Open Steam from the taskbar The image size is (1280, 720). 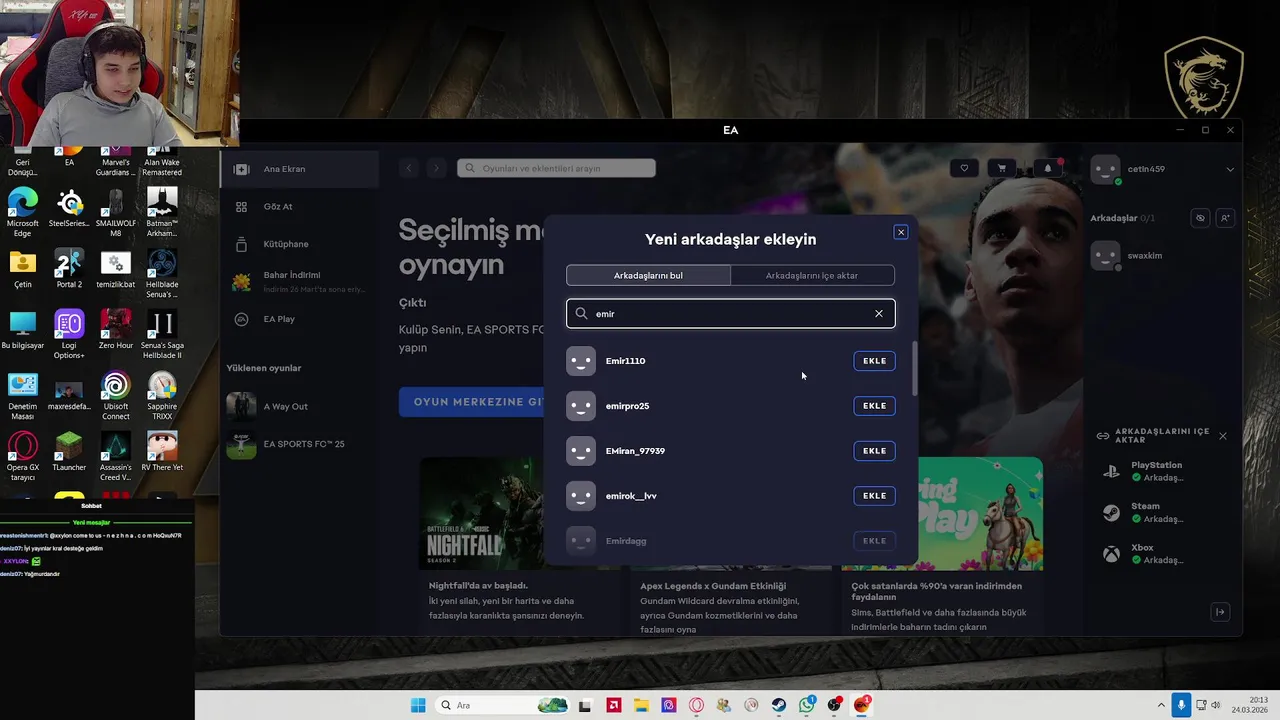point(779,705)
